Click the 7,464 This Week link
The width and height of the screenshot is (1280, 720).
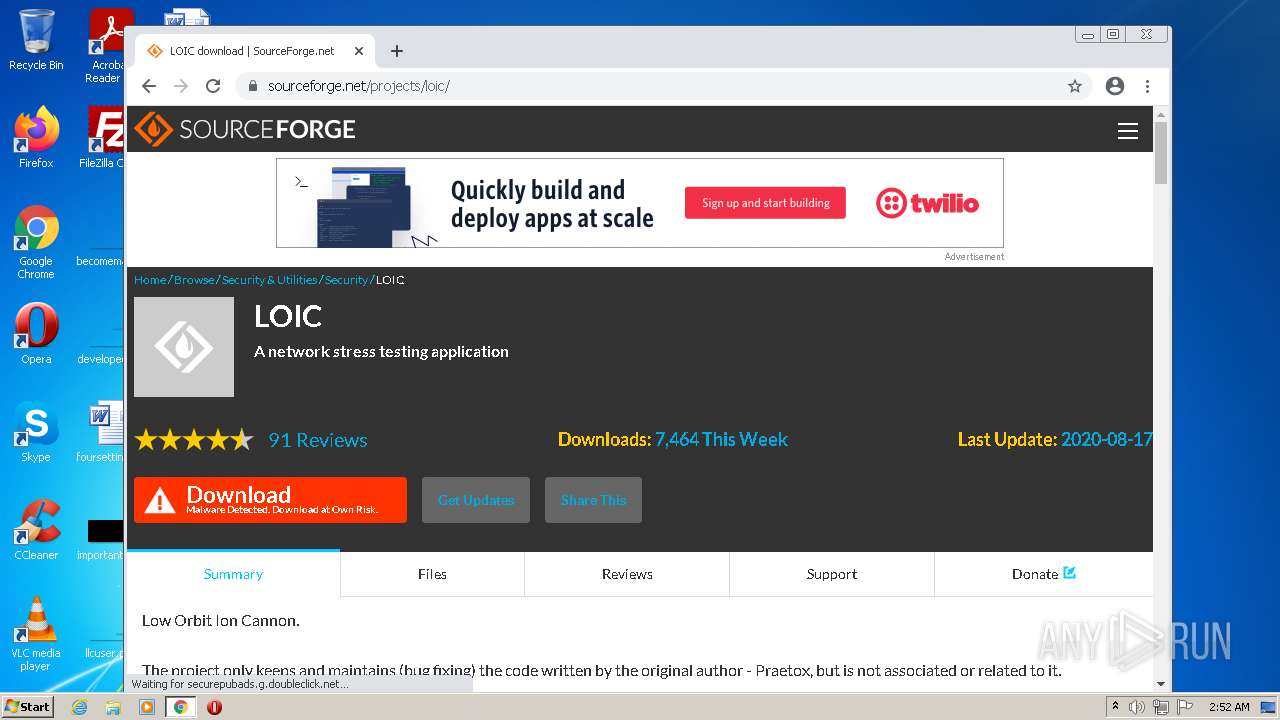coord(721,439)
